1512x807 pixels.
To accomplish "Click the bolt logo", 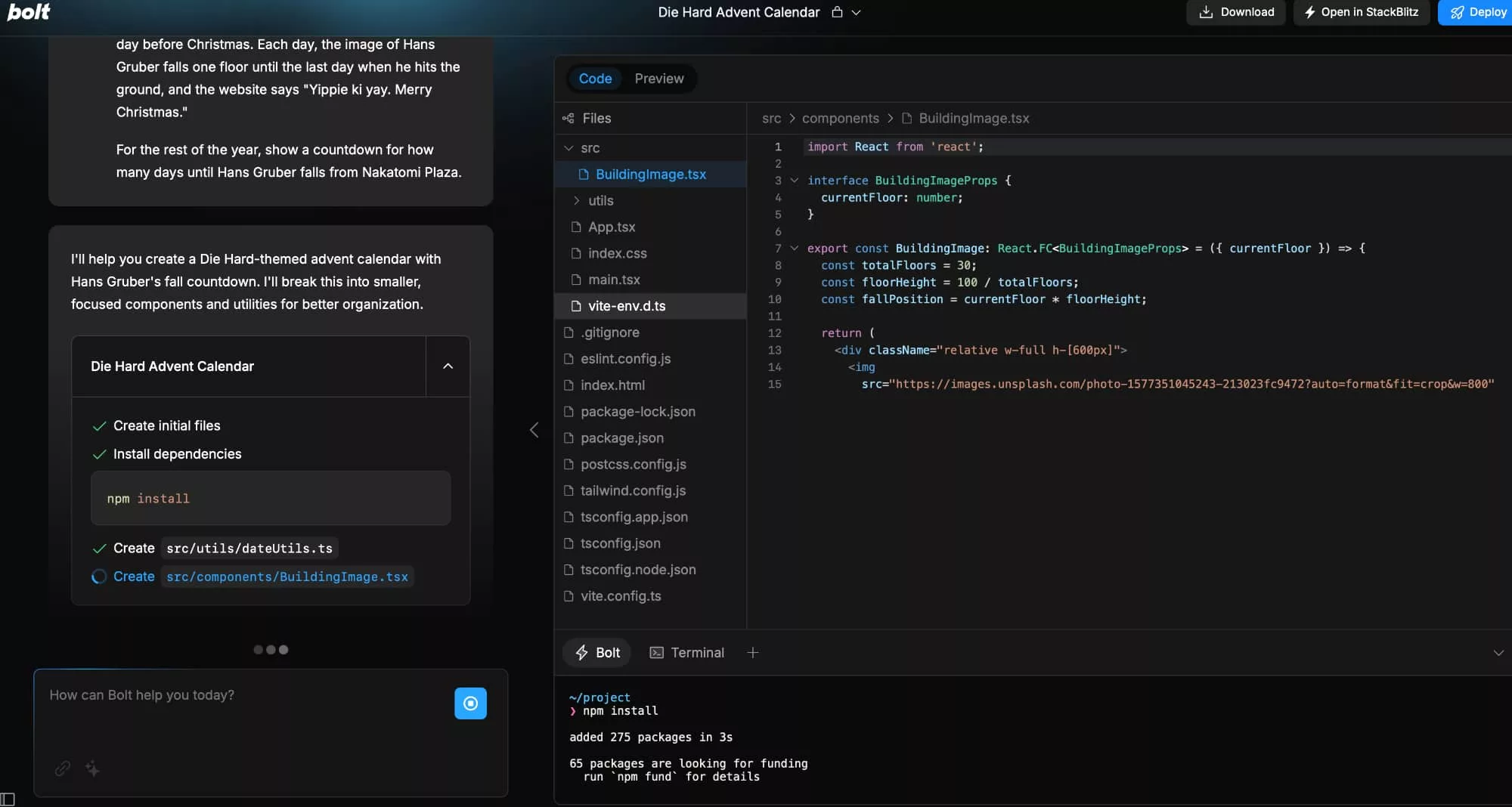I will 29,11.
